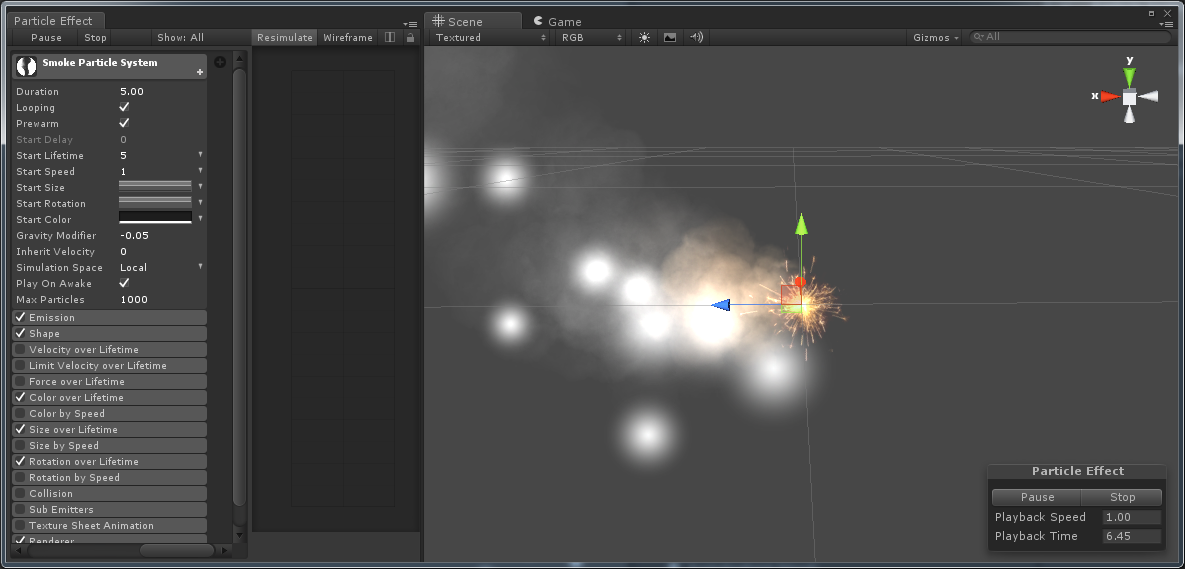The image size is (1185, 569).
Task: Open the Simulation Space Local dropdown
Action: coord(162,267)
